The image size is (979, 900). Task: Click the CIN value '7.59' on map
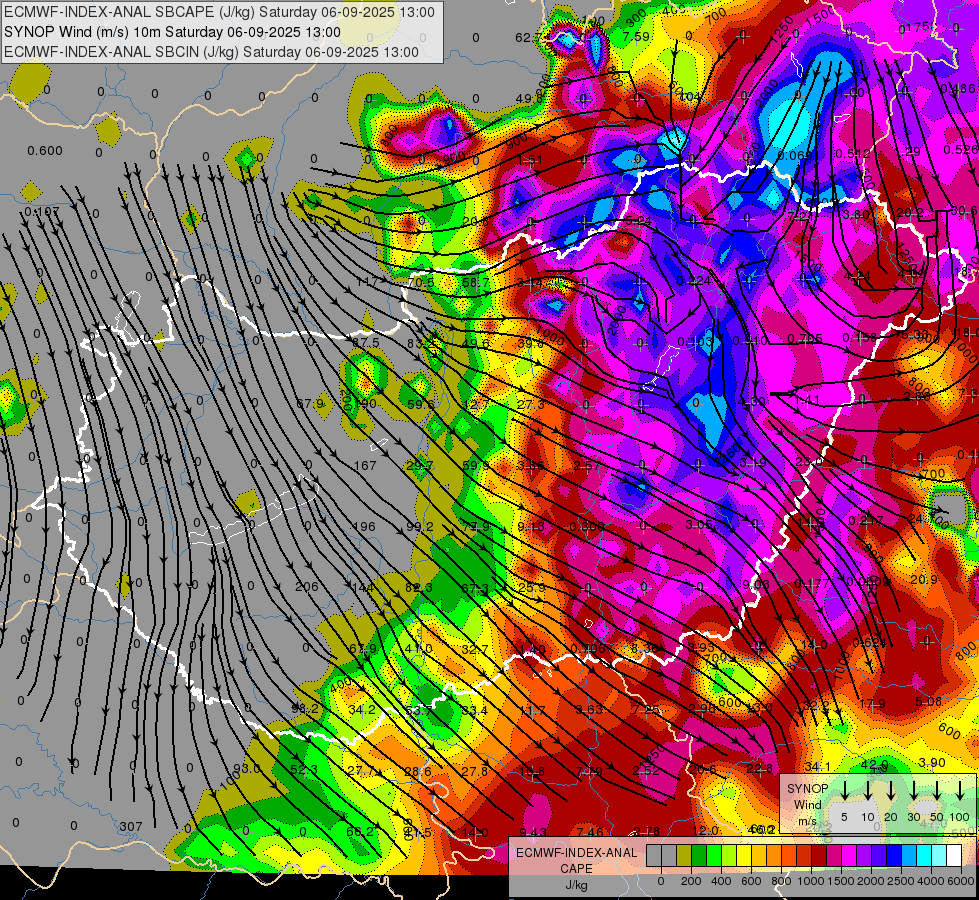click(636, 36)
